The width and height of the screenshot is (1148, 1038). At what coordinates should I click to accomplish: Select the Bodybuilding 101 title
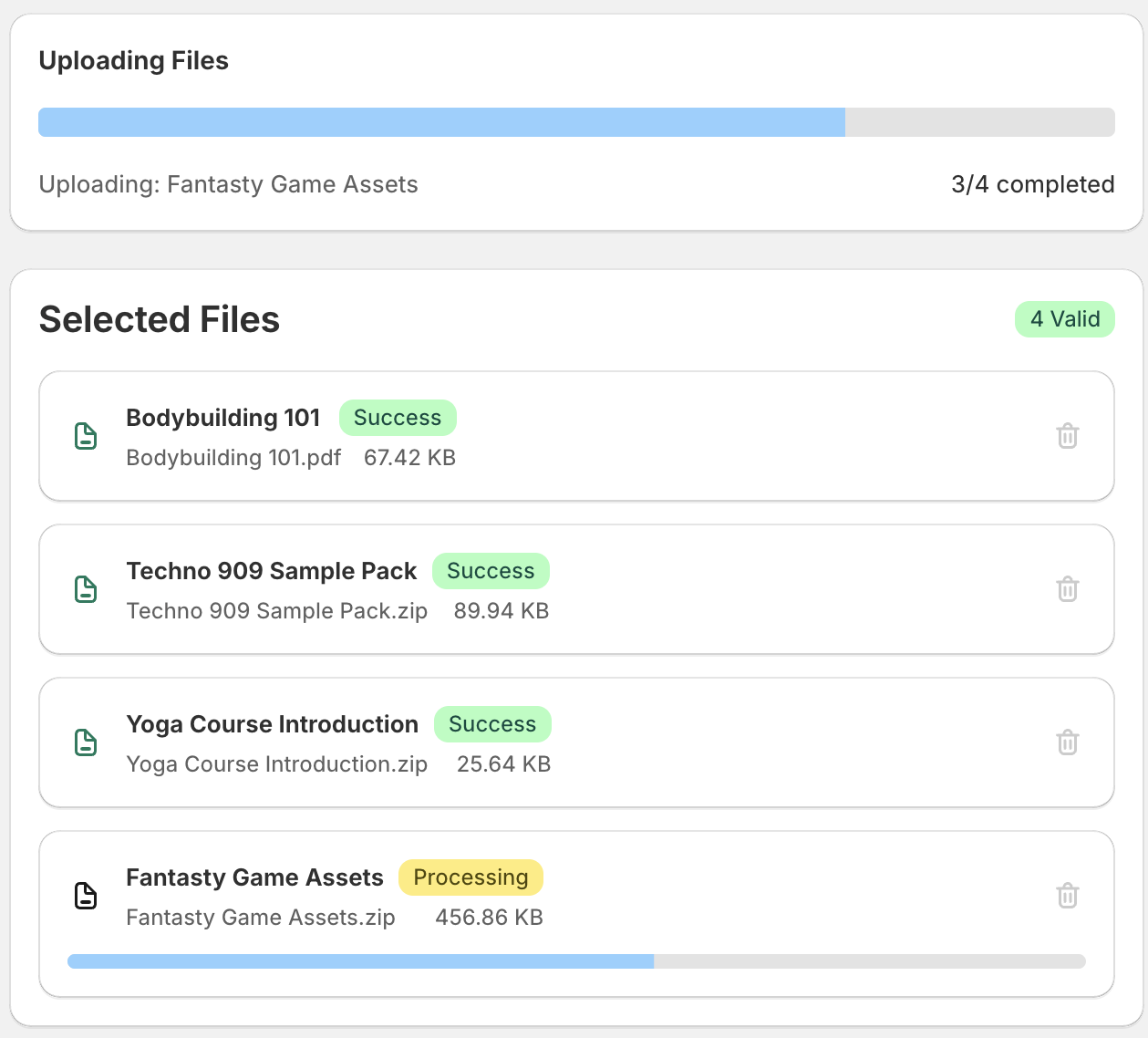click(x=223, y=418)
